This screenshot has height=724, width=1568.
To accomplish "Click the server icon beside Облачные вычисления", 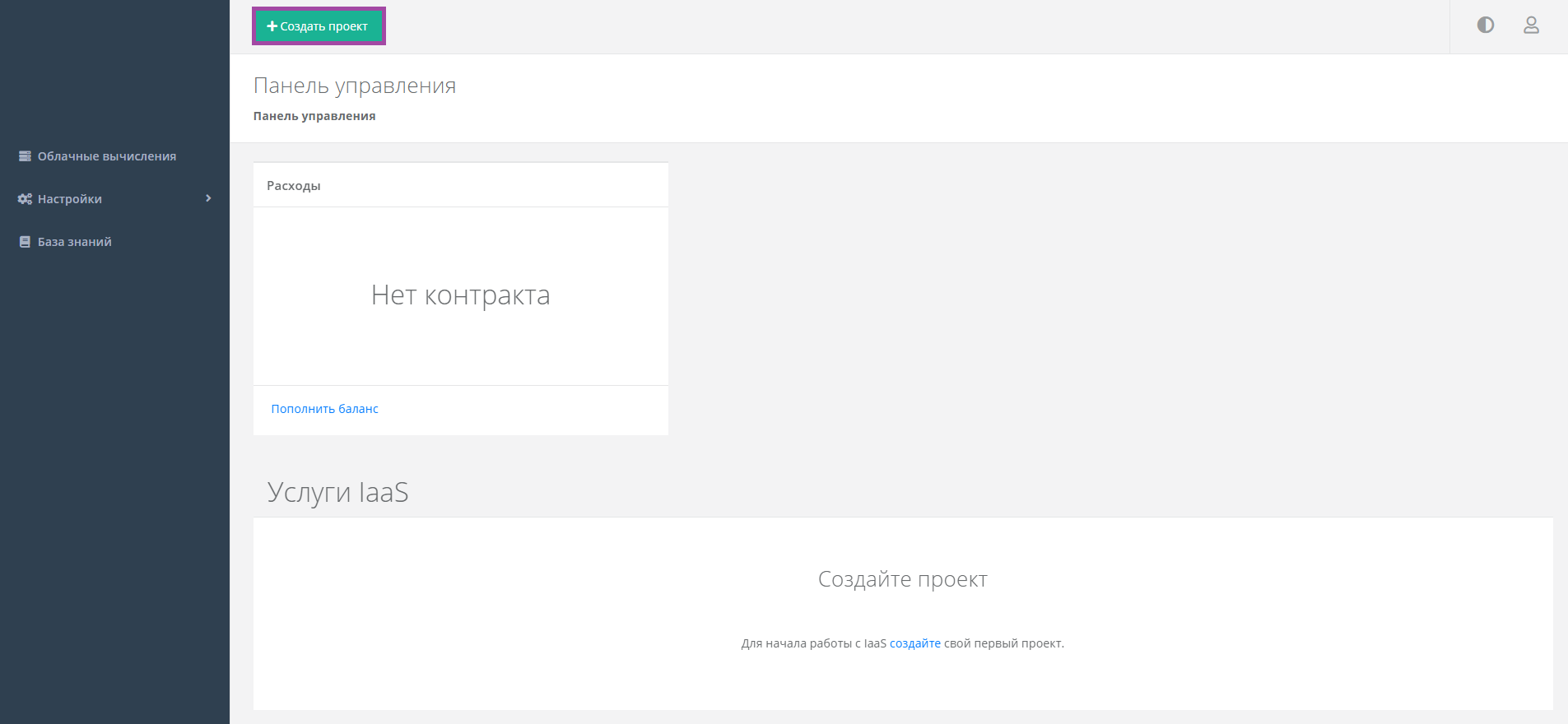I will click(25, 156).
